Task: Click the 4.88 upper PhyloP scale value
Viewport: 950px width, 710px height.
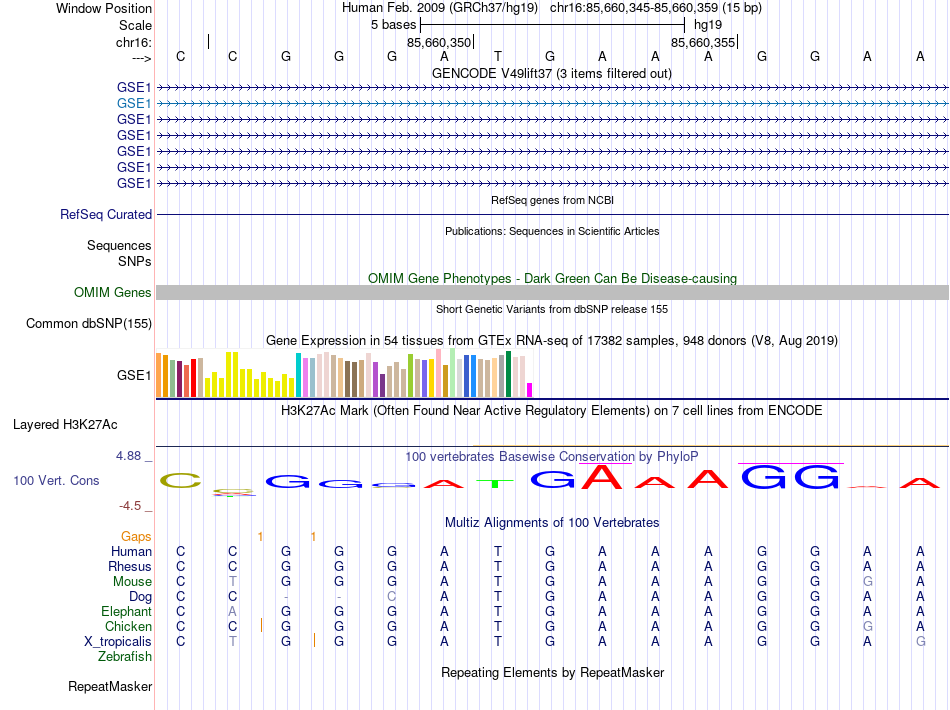Action: [128, 456]
